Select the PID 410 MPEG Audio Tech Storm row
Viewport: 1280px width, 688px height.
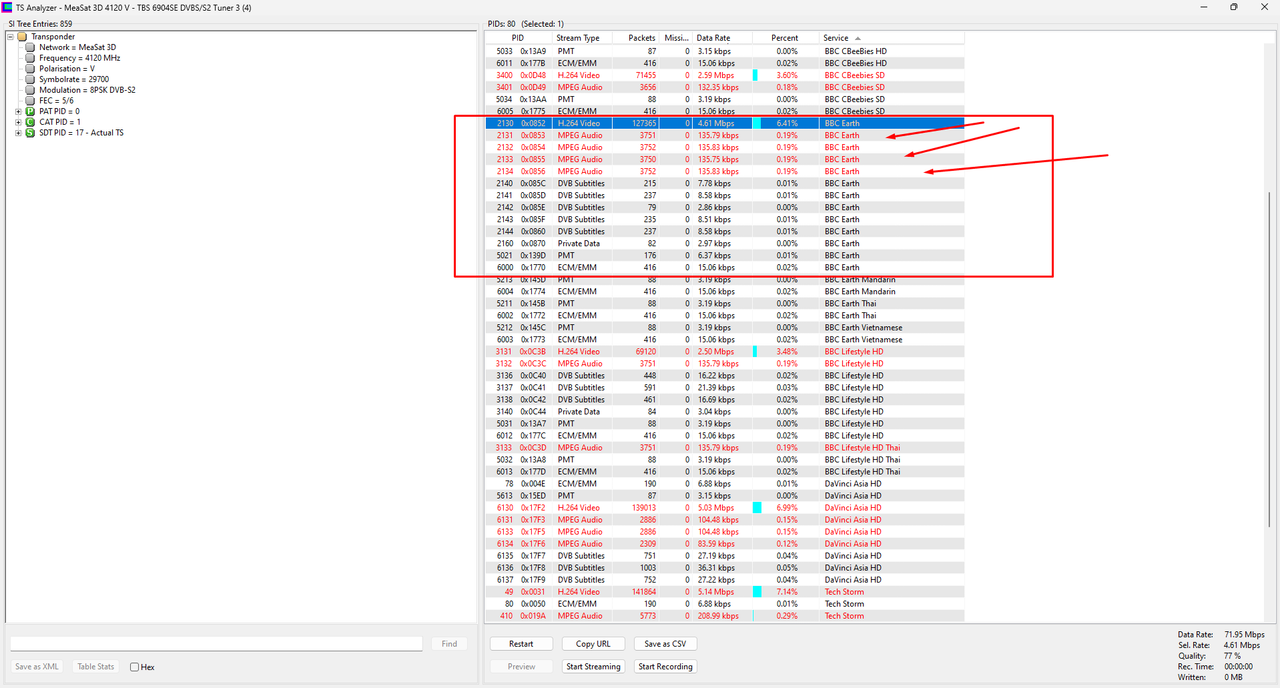point(726,616)
